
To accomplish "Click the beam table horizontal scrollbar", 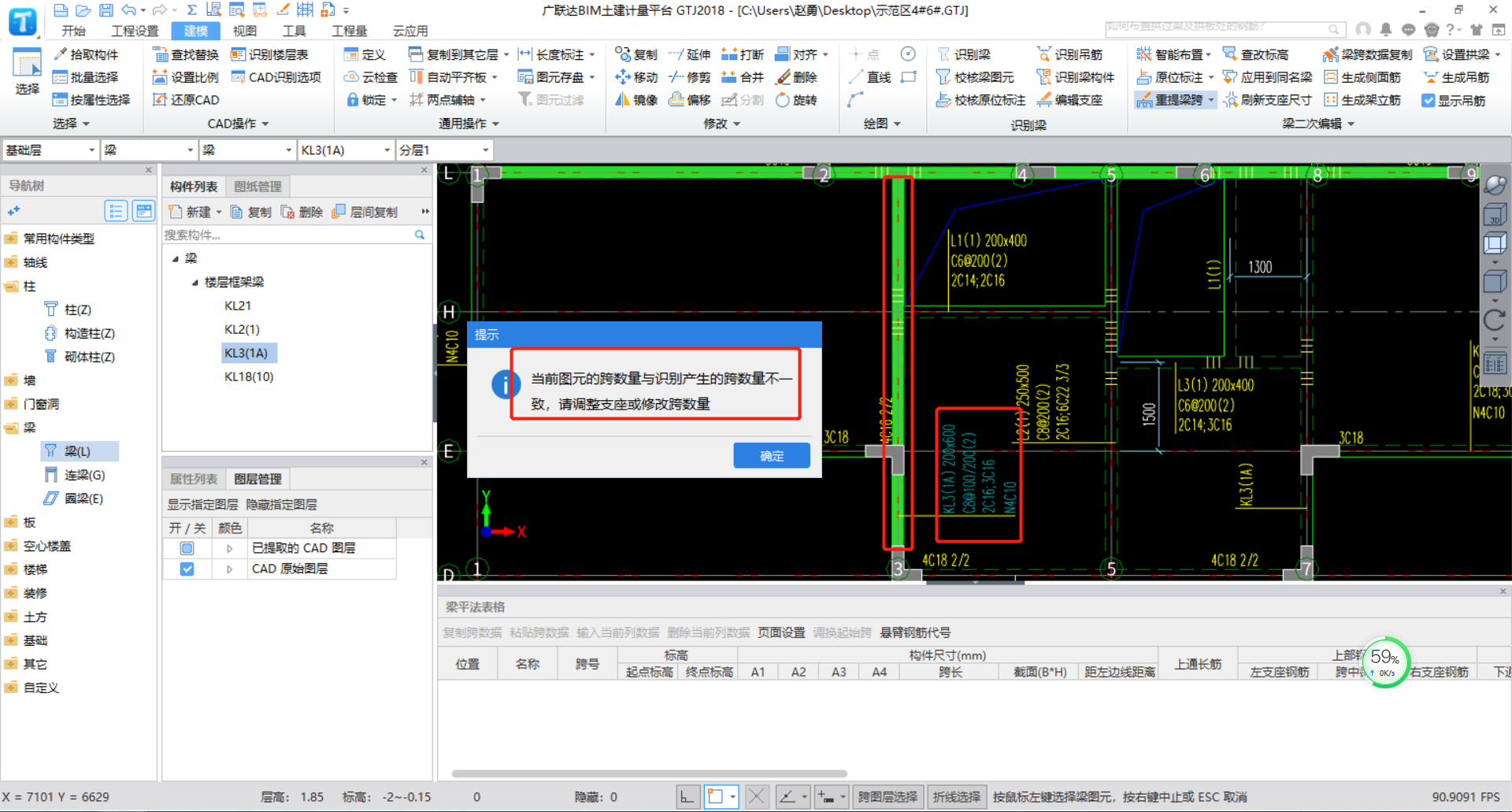I will point(649,773).
